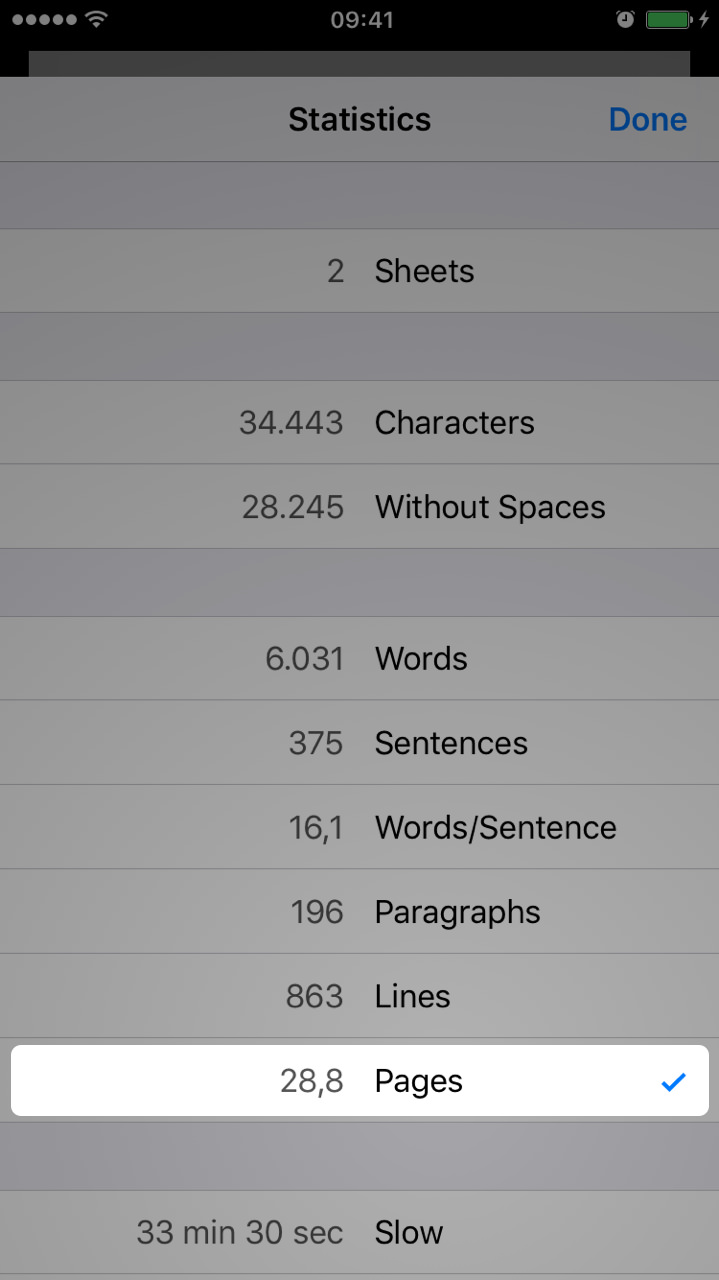
Task: Tap the Statistics title
Action: [x=359, y=120]
